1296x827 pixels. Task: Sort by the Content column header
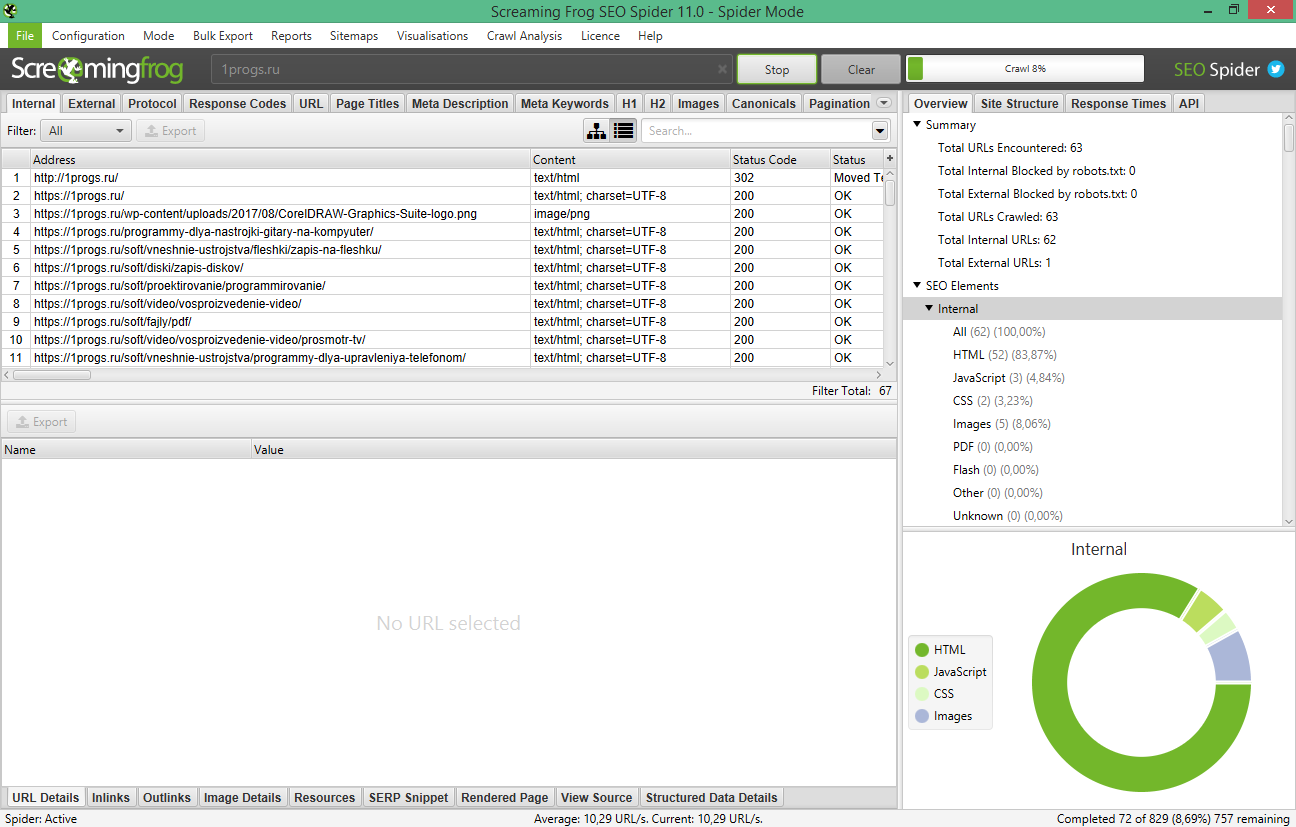point(631,159)
